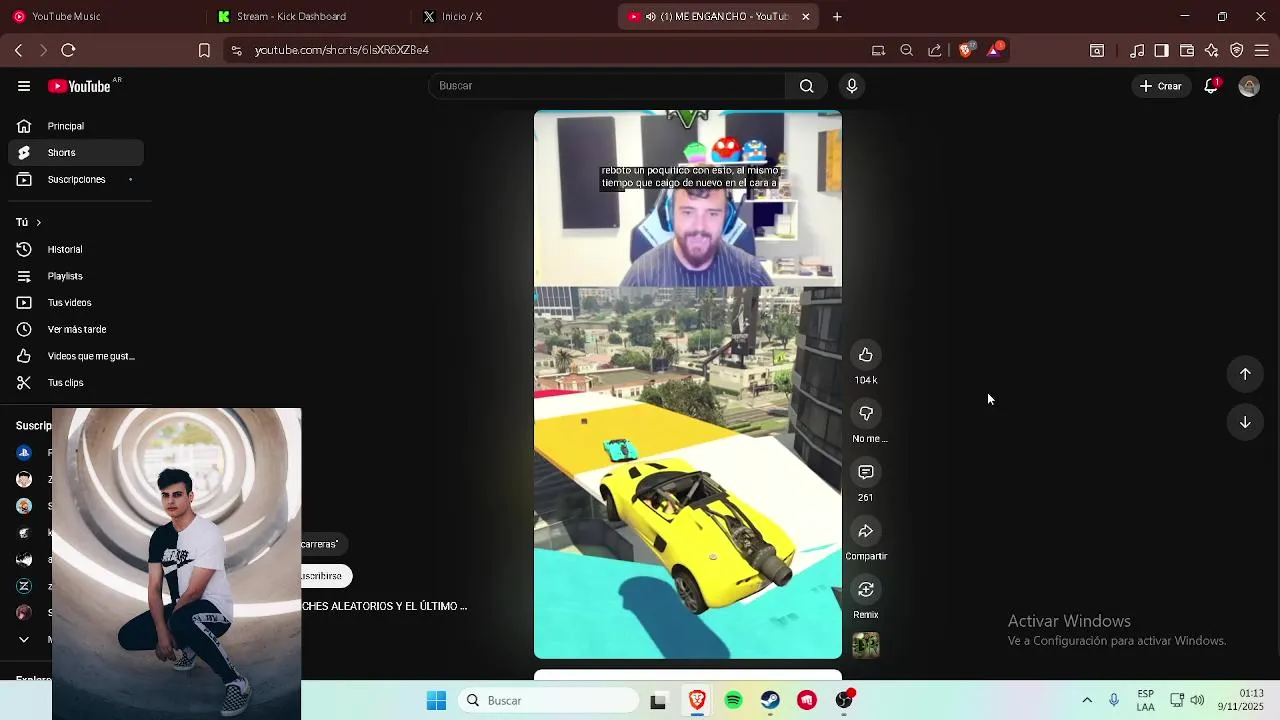Screen dimensions: 1280x720
Task: Open Brave Leo AI sparkle icon
Action: pyautogui.click(x=1212, y=50)
